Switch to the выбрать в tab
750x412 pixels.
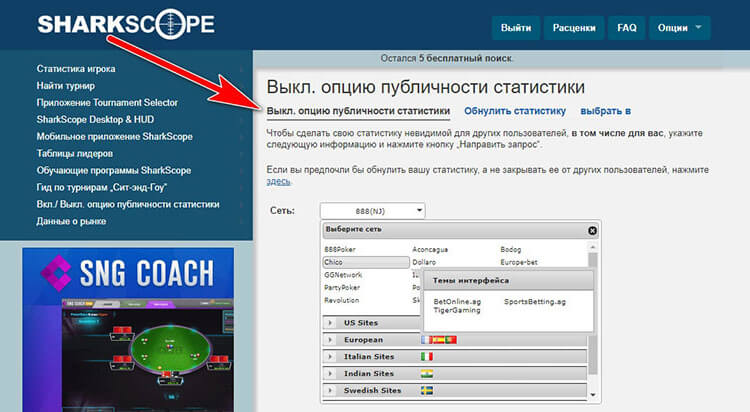(x=605, y=111)
